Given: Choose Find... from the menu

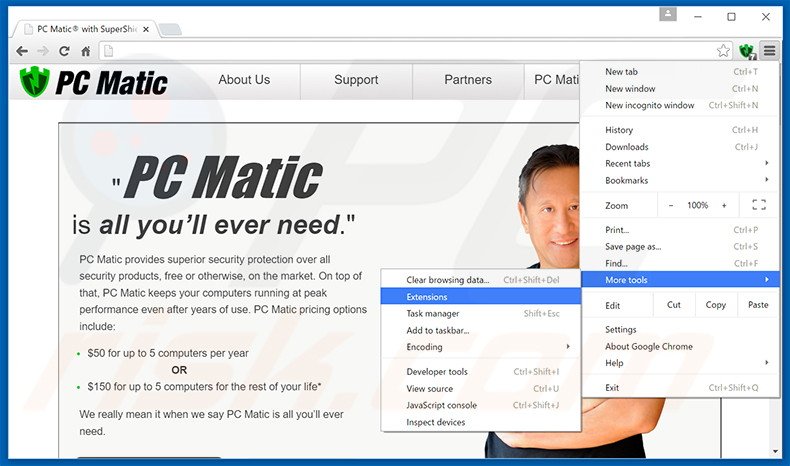Looking at the screenshot, I should click(681, 263).
